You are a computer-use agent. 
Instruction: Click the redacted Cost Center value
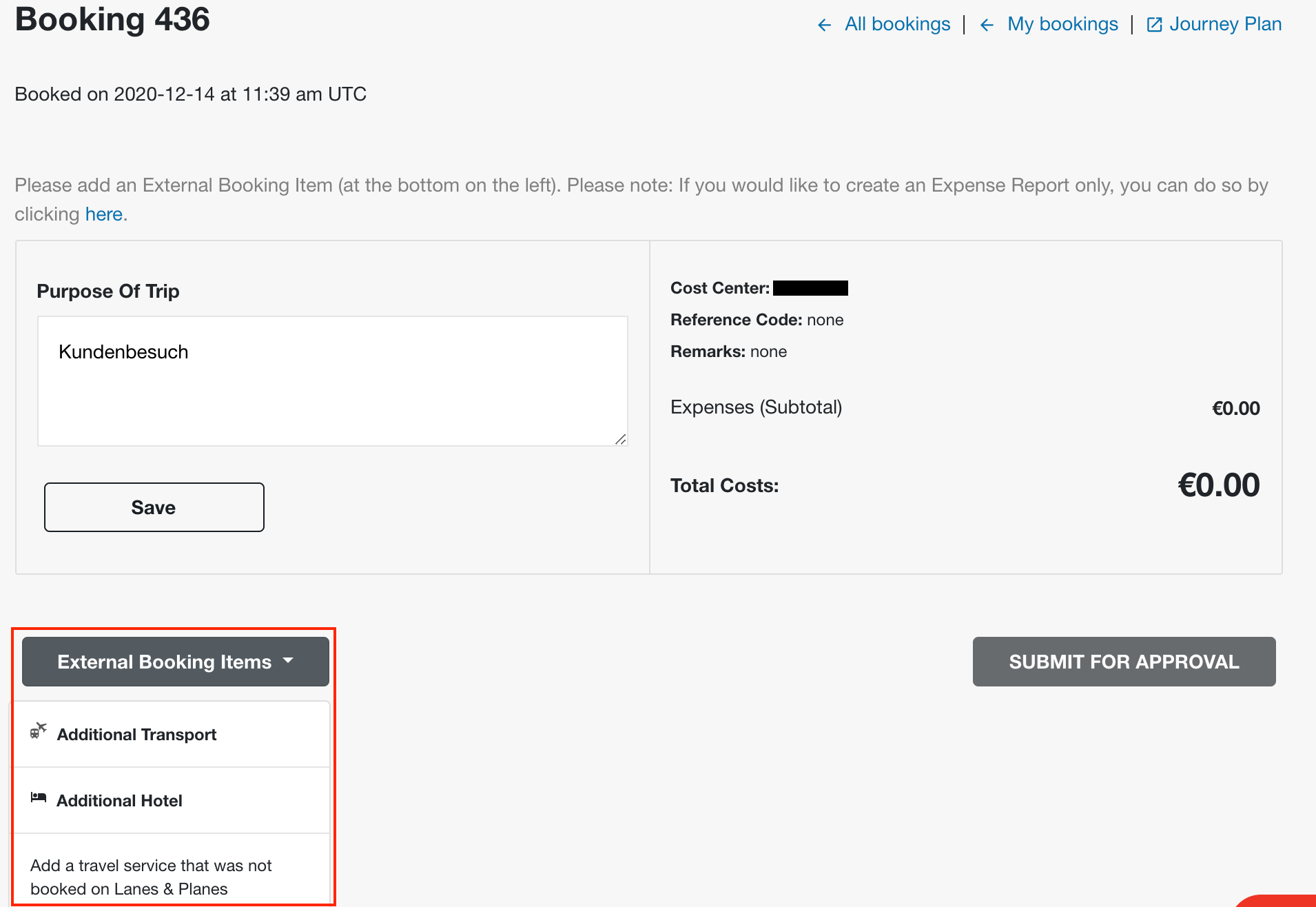[810, 288]
